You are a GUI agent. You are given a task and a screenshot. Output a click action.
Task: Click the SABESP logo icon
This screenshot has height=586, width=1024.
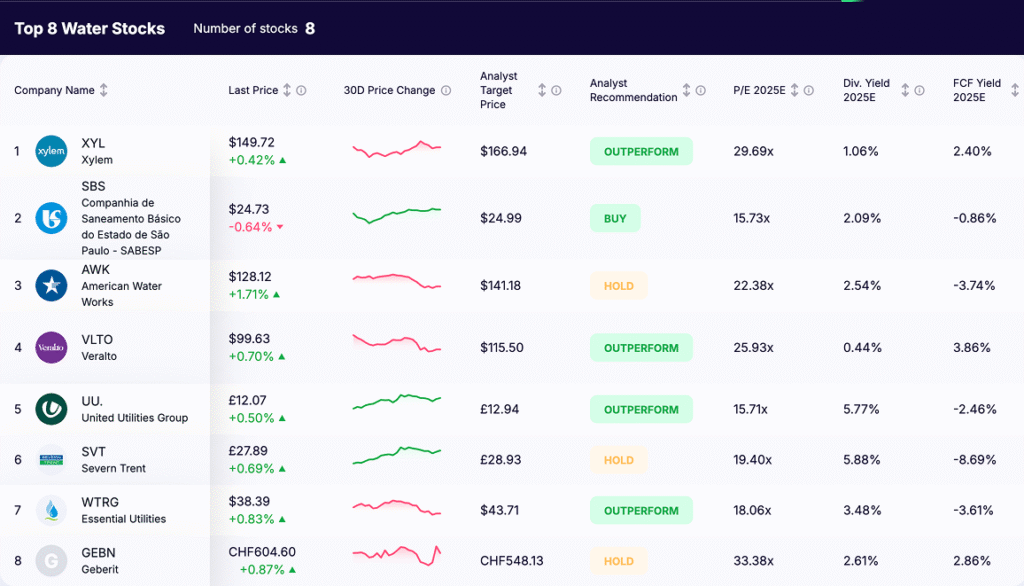point(51,218)
